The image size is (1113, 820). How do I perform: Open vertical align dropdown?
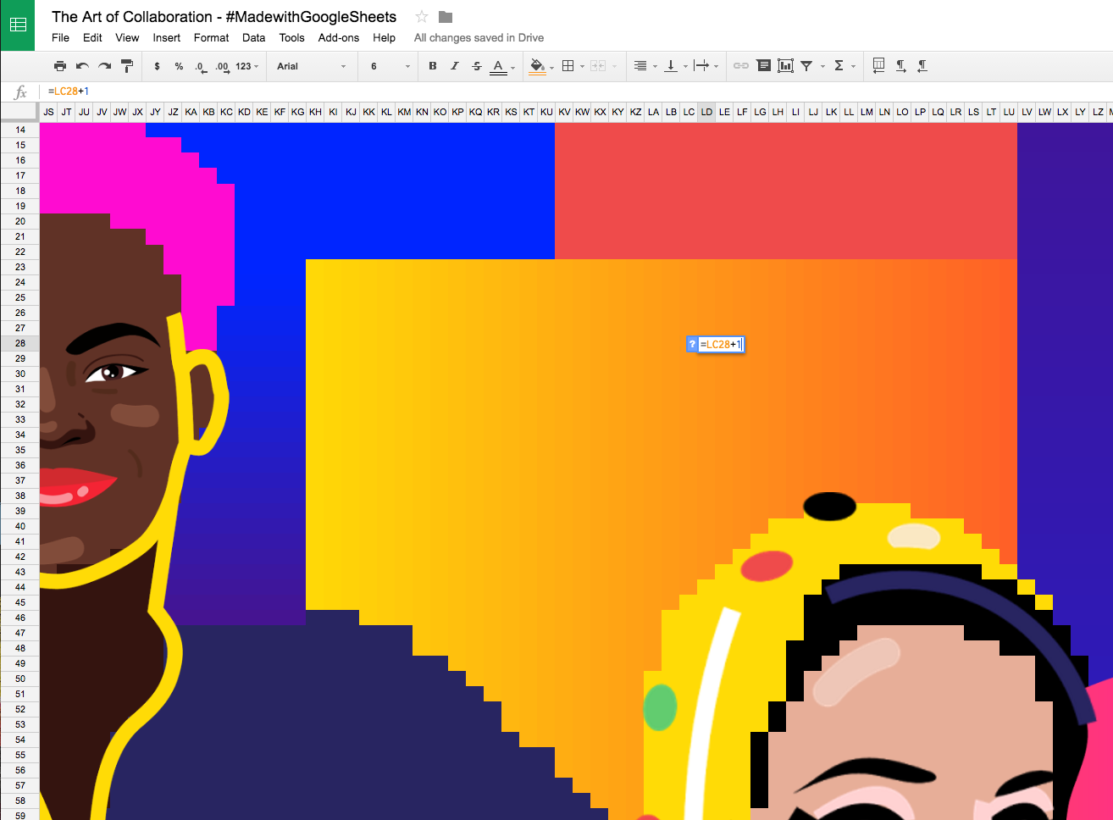(676, 66)
